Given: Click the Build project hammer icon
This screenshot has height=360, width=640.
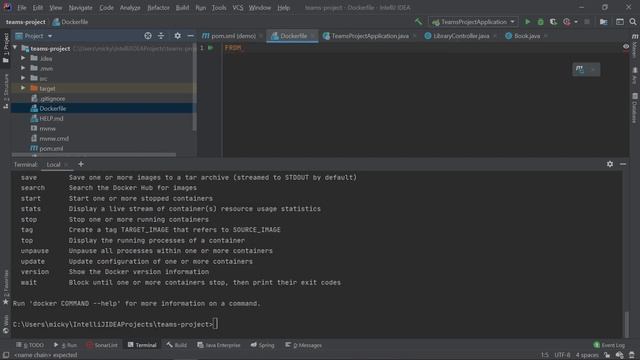Looking at the screenshot, I should pos(418,22).
